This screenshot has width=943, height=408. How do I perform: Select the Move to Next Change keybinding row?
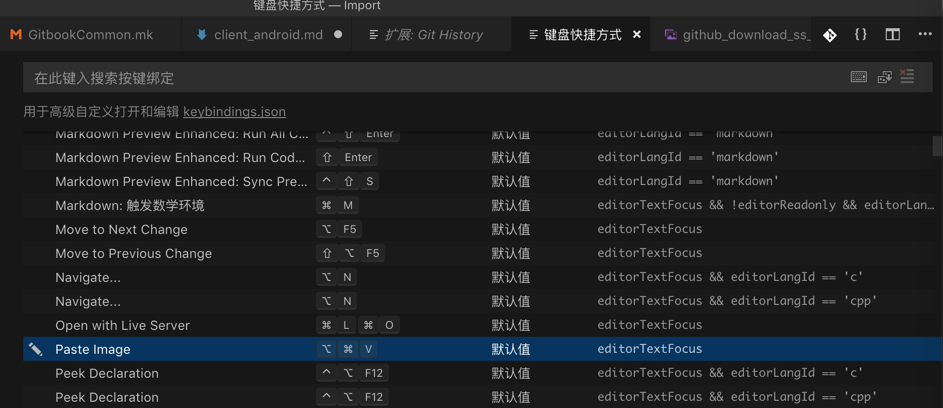pos(121,229)
